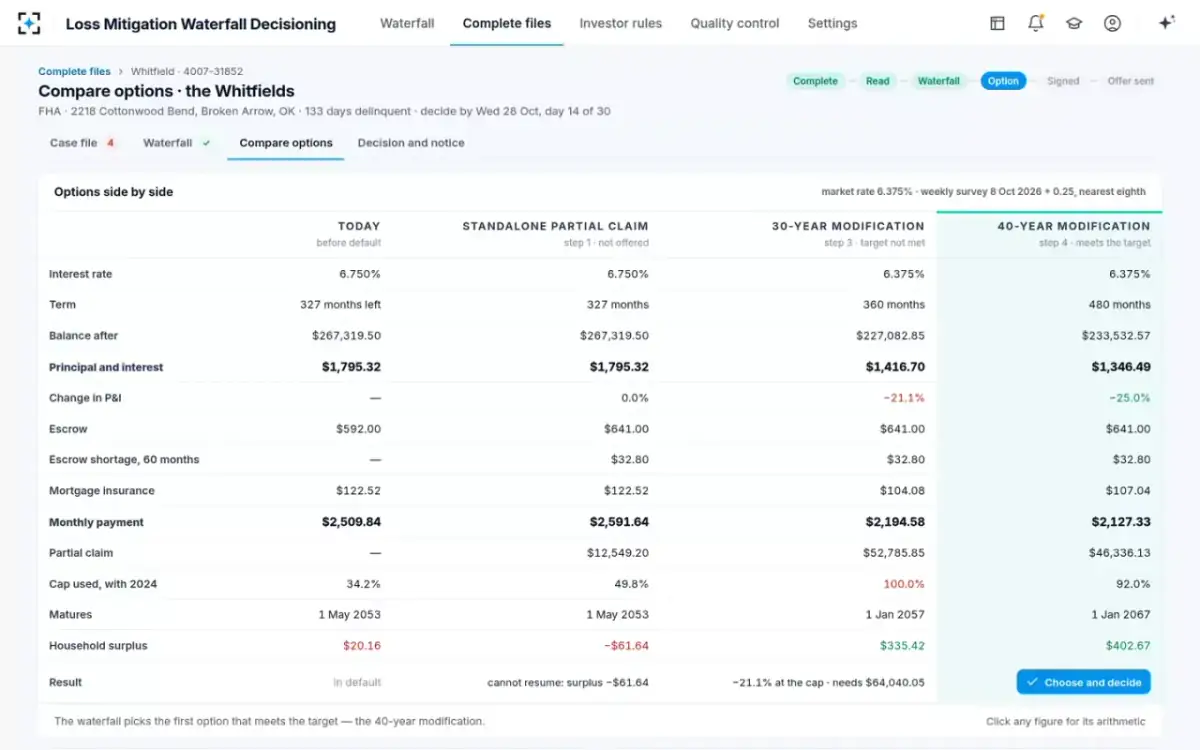Click the STANDALONE PARTIAL CLAIM column header
This screenshot has width=1200, height=750.
coord(555,226)
